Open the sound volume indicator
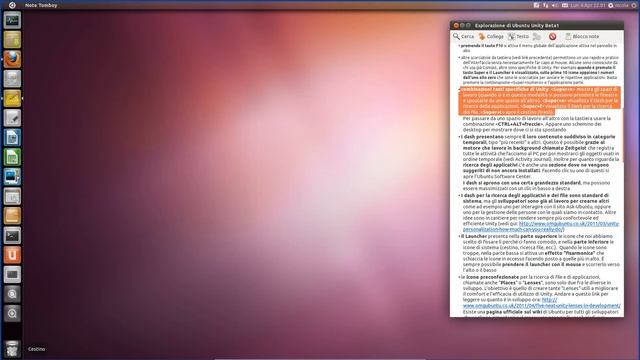Viewport: 640px width, 360px height. click(555, 5)
